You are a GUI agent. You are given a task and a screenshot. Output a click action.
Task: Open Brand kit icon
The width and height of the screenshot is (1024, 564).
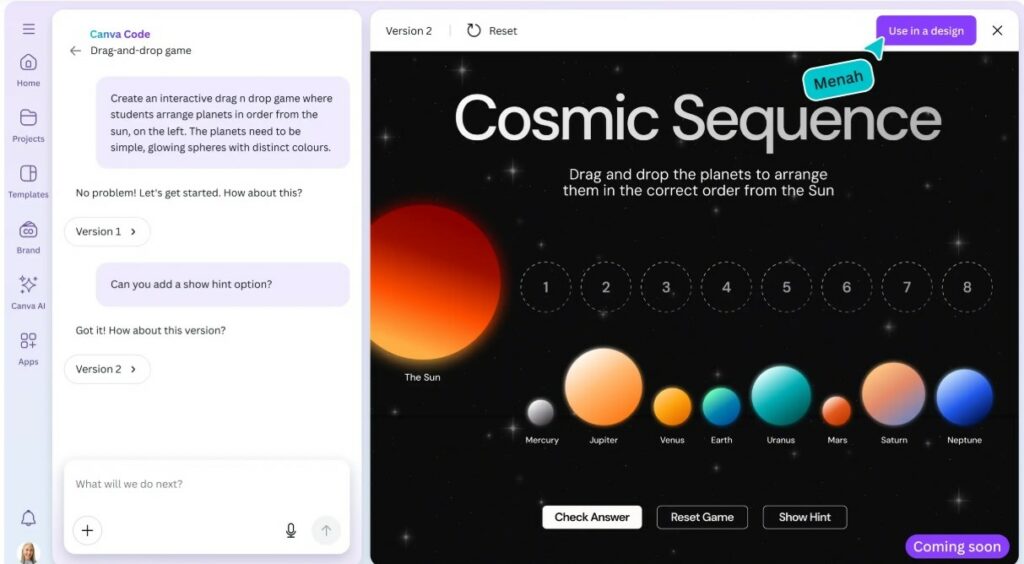[28, 230]
